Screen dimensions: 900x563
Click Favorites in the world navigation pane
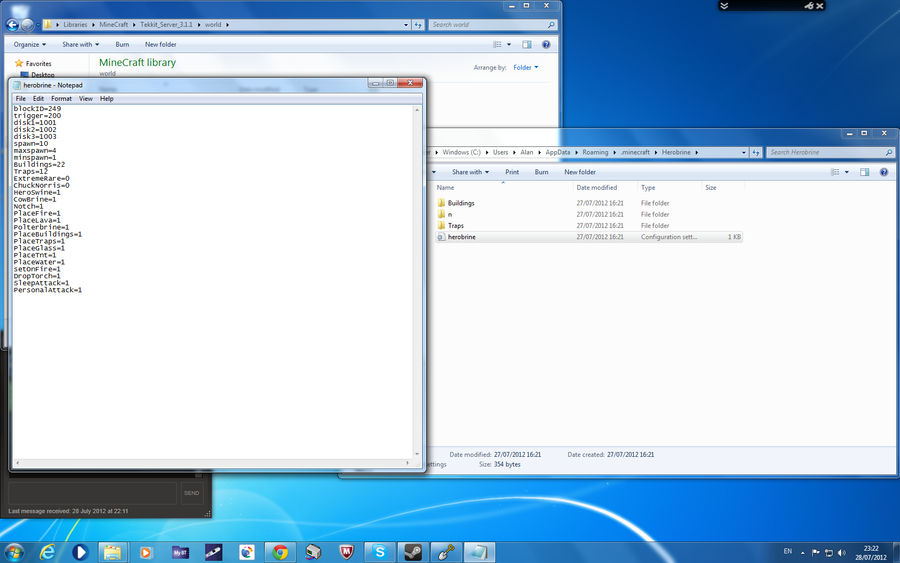(x=38, y=64)
